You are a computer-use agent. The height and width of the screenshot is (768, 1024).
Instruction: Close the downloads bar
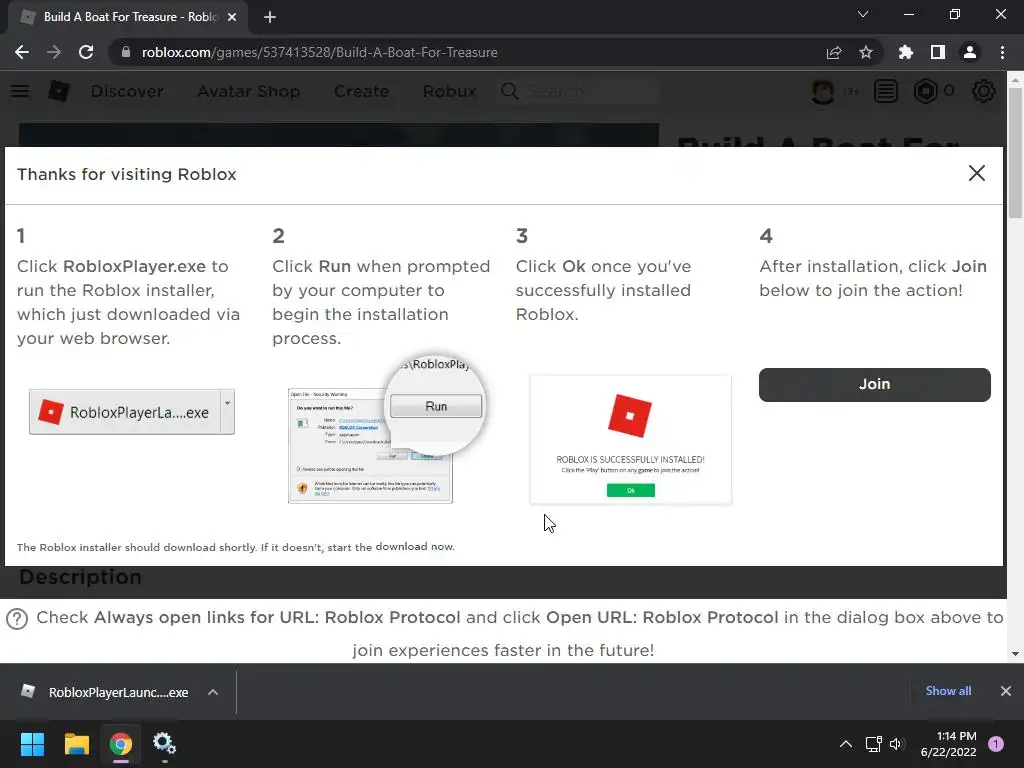tap(1006, 691)
